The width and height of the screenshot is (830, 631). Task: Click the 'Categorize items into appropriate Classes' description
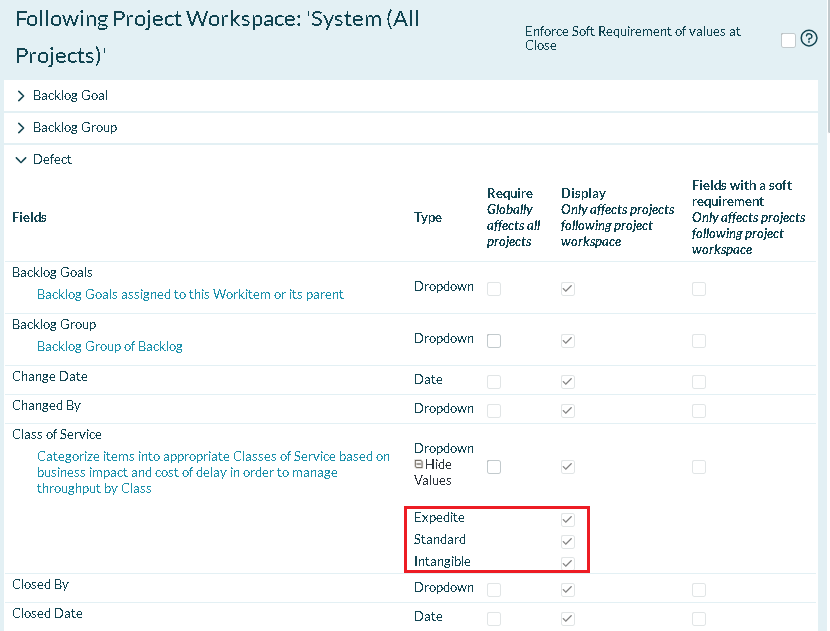(x=213, y=472)
